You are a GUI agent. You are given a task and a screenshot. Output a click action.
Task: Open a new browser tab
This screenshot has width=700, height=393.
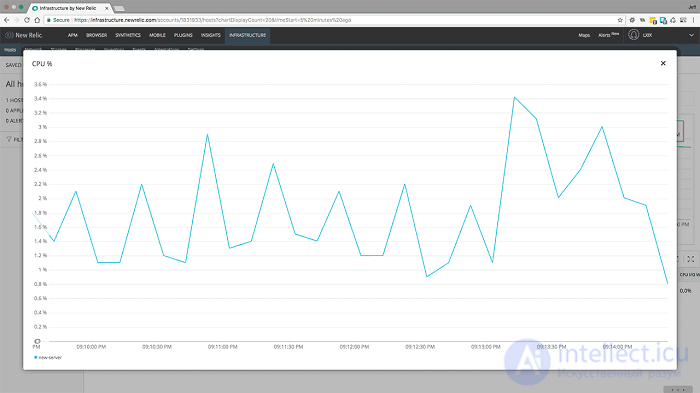119,8
